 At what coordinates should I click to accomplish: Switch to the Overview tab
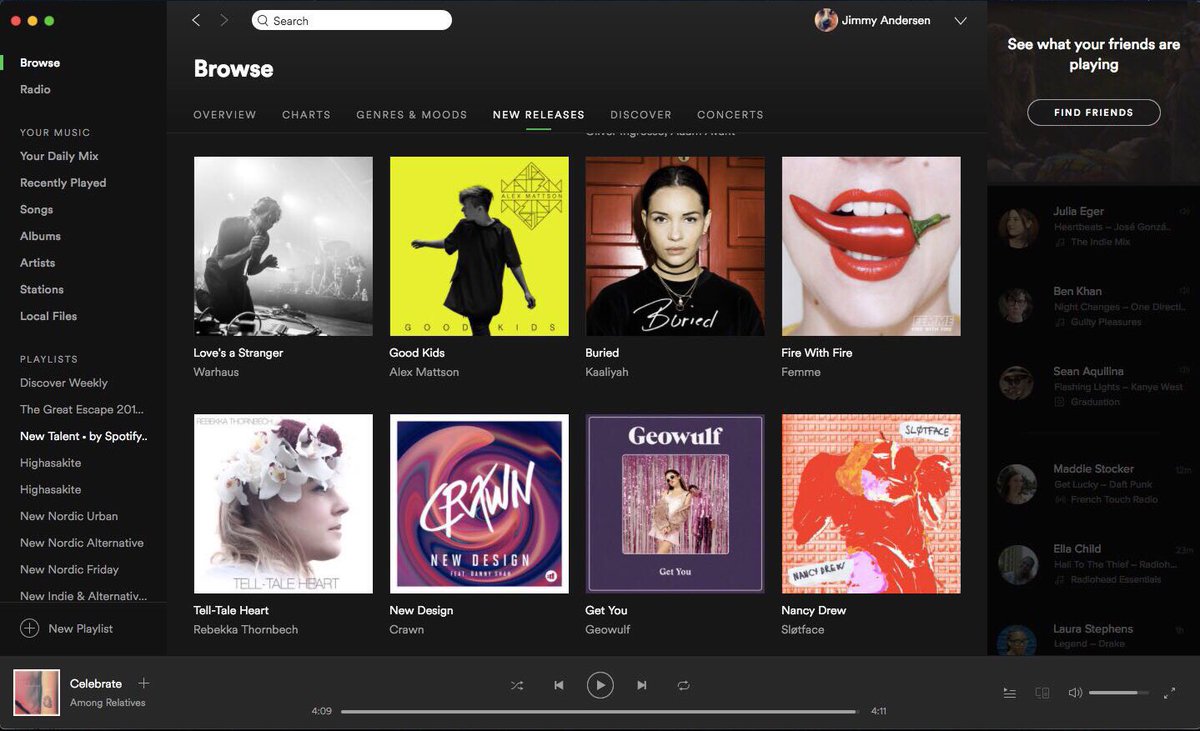click(225, 115)
